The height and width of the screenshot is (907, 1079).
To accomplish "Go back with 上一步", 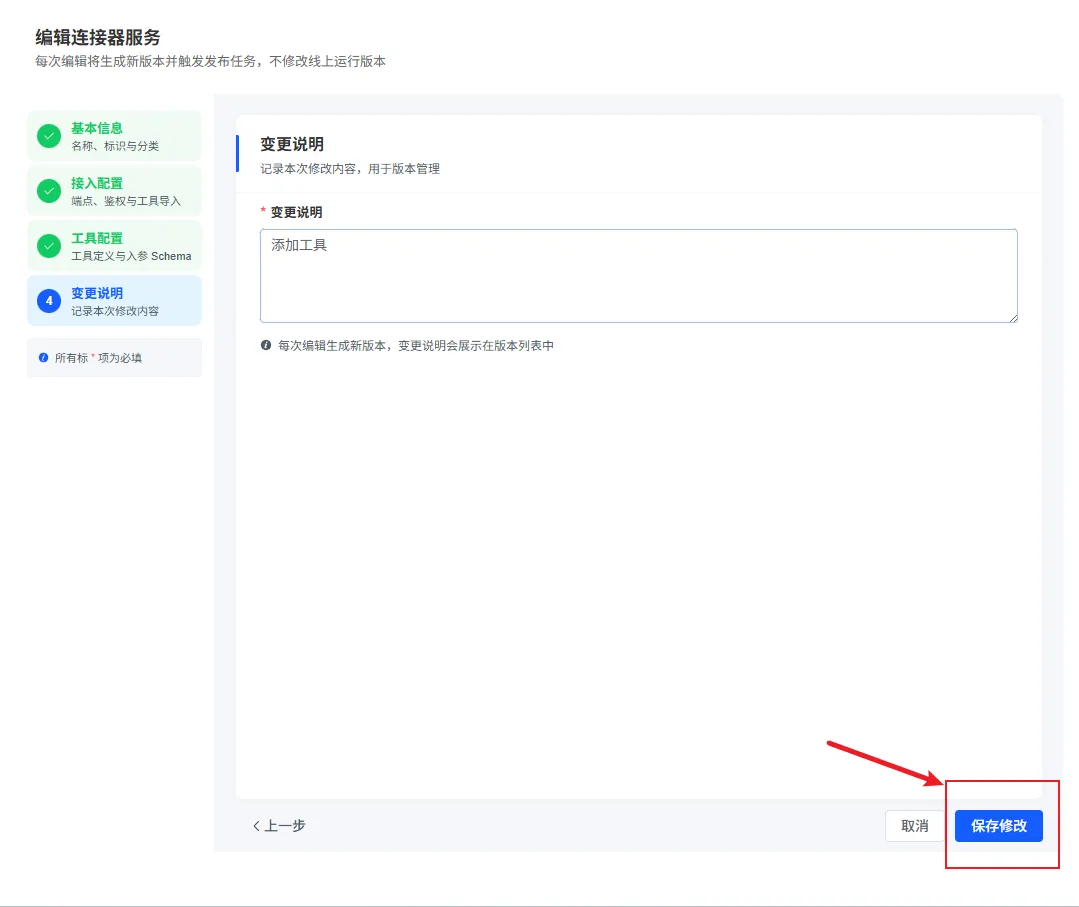I will point(279,826).
